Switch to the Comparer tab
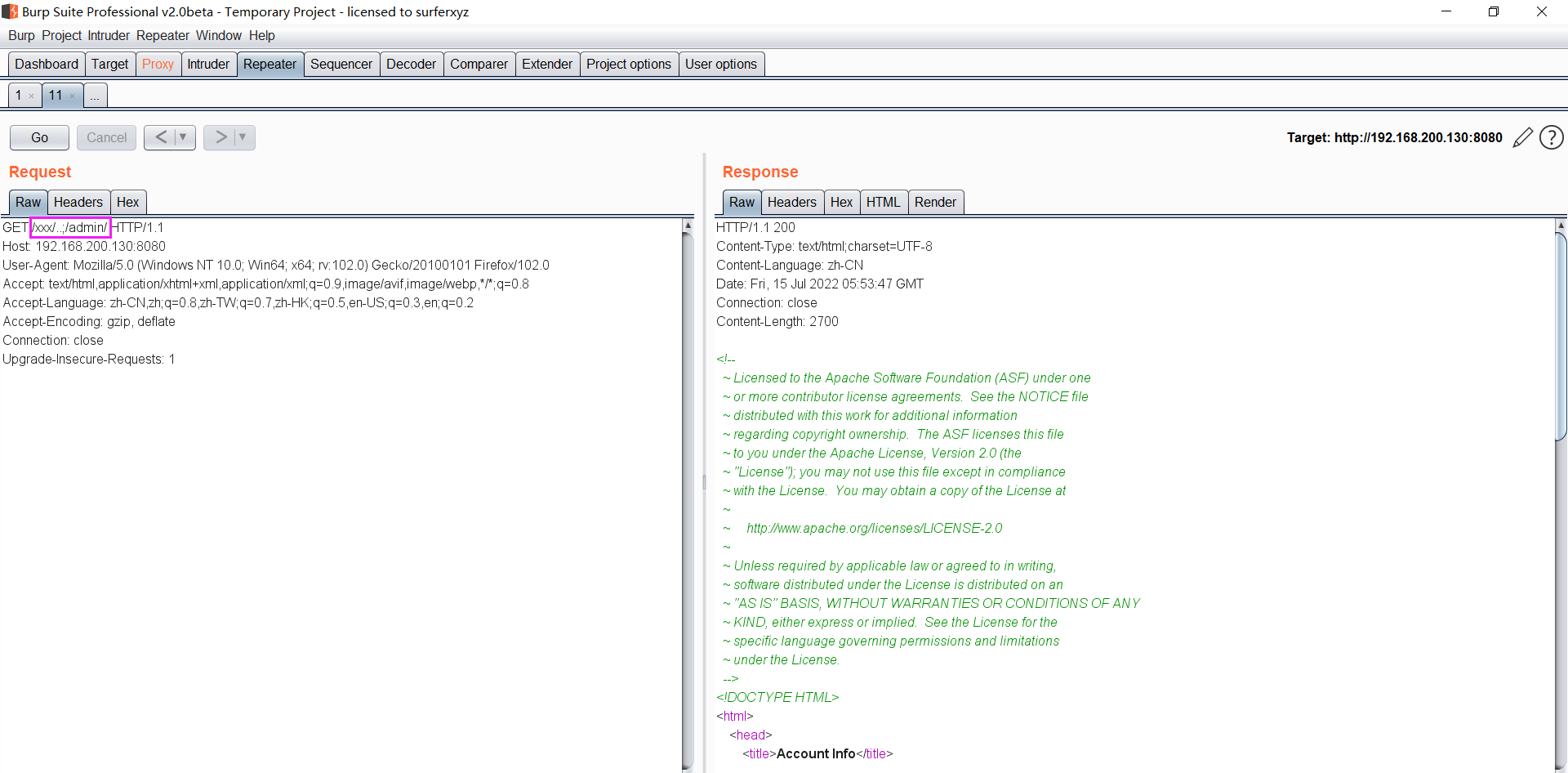The height and width of the screenshot is (773, 1568). (x=479, y=64)
